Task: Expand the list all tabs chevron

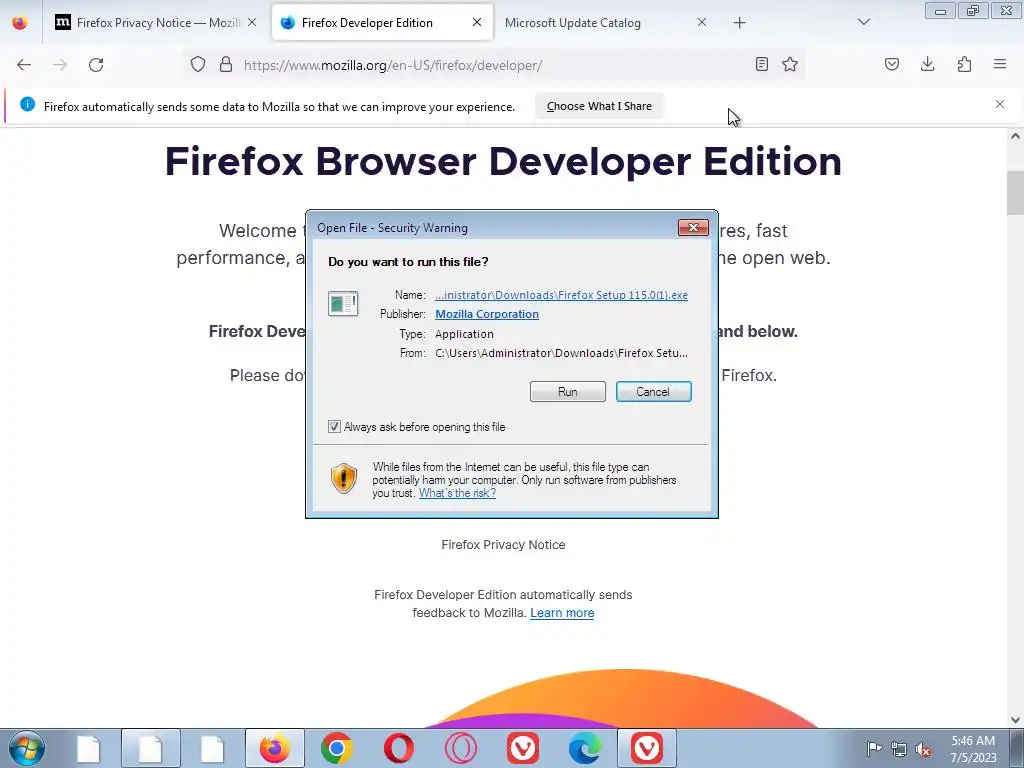Action: (x=864, y=22)
